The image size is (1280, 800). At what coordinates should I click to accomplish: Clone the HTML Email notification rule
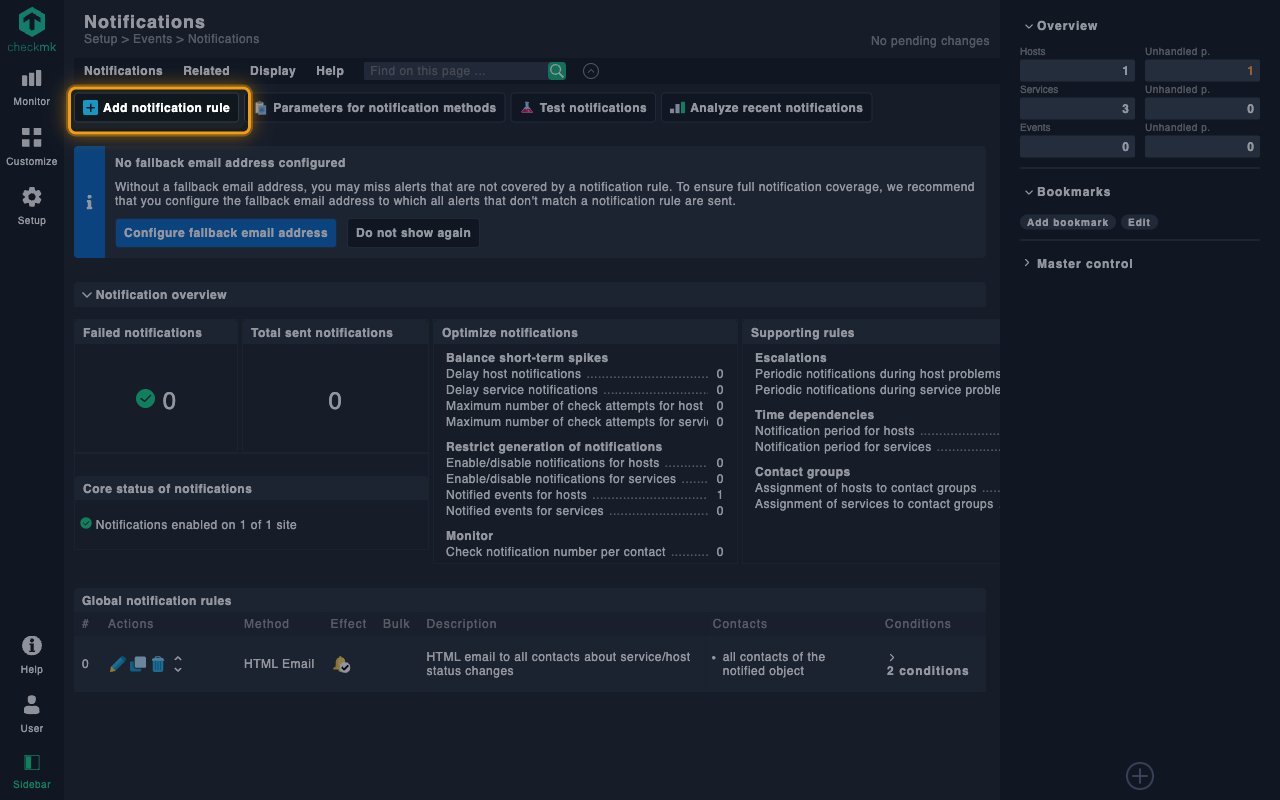(138, 664)
